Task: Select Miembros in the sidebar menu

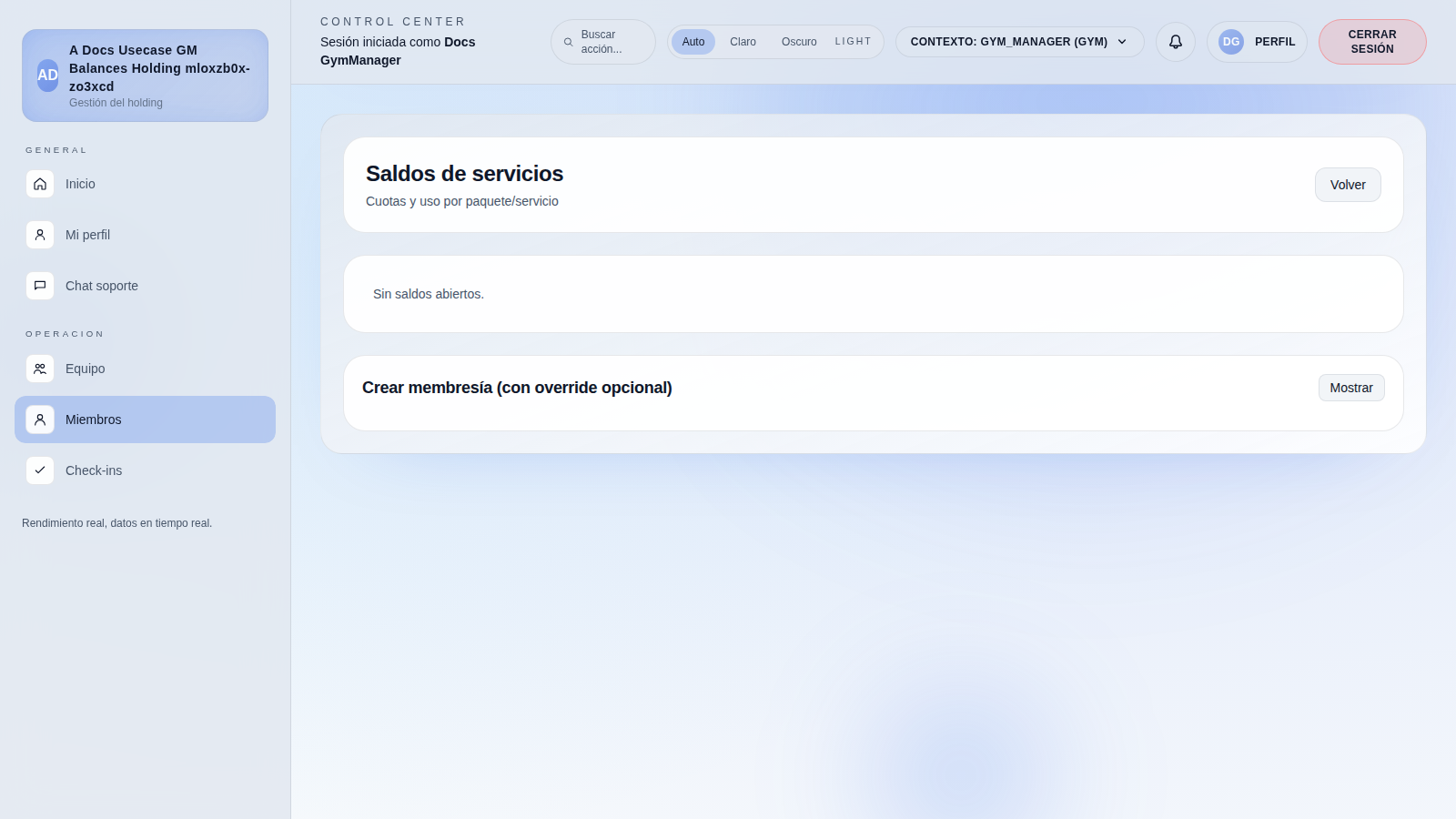Action: [x=94, y=420]
